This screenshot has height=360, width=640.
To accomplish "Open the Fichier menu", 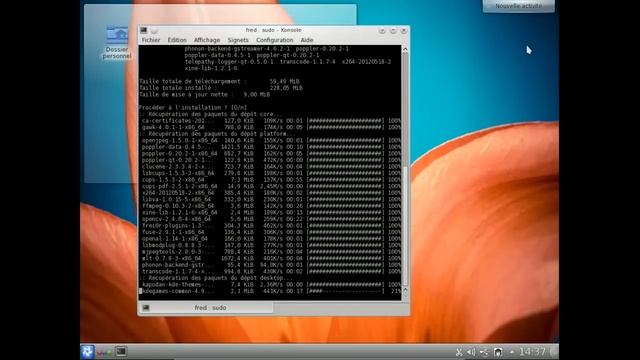I will [x=151, y=40].
